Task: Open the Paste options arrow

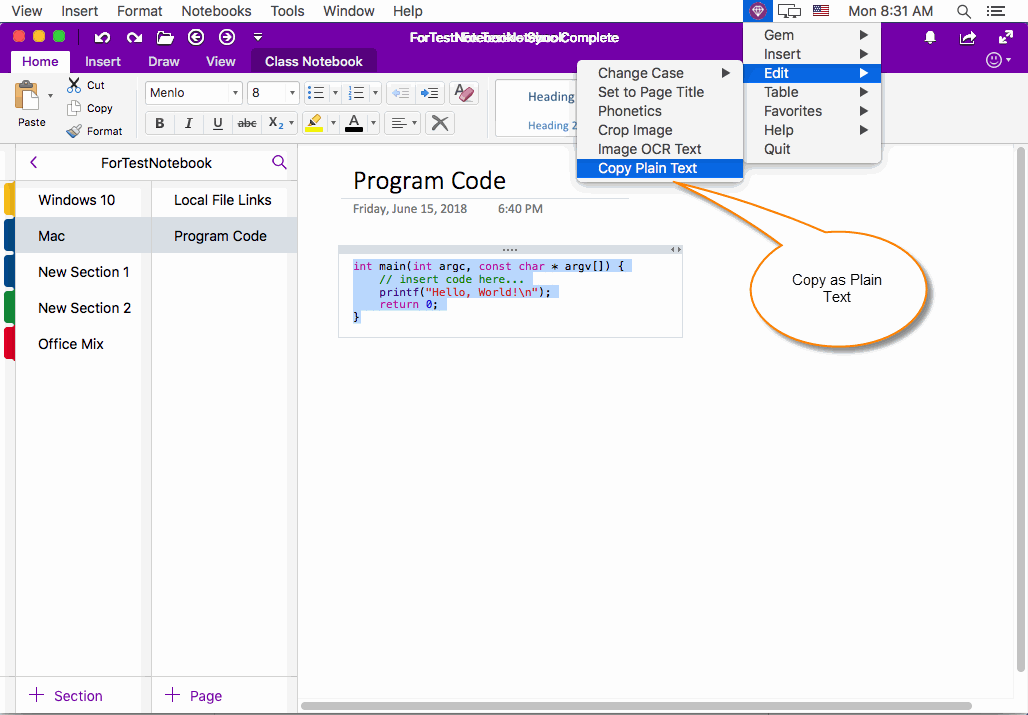Action: [50, 96]
